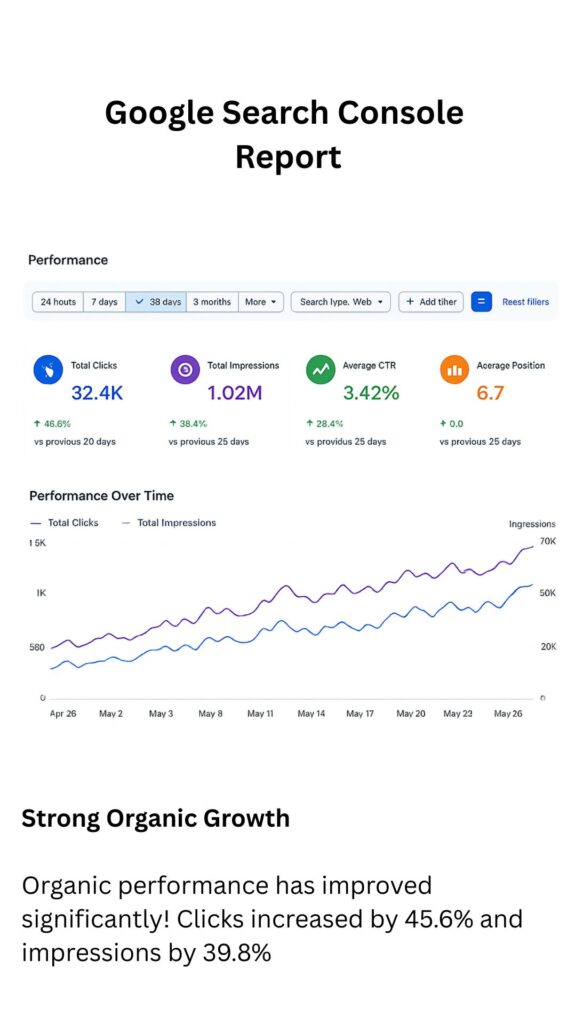Click the 28.4% CTR change indicator
The height and width of the screenshot is (1024, 576).
click(324, 424)
